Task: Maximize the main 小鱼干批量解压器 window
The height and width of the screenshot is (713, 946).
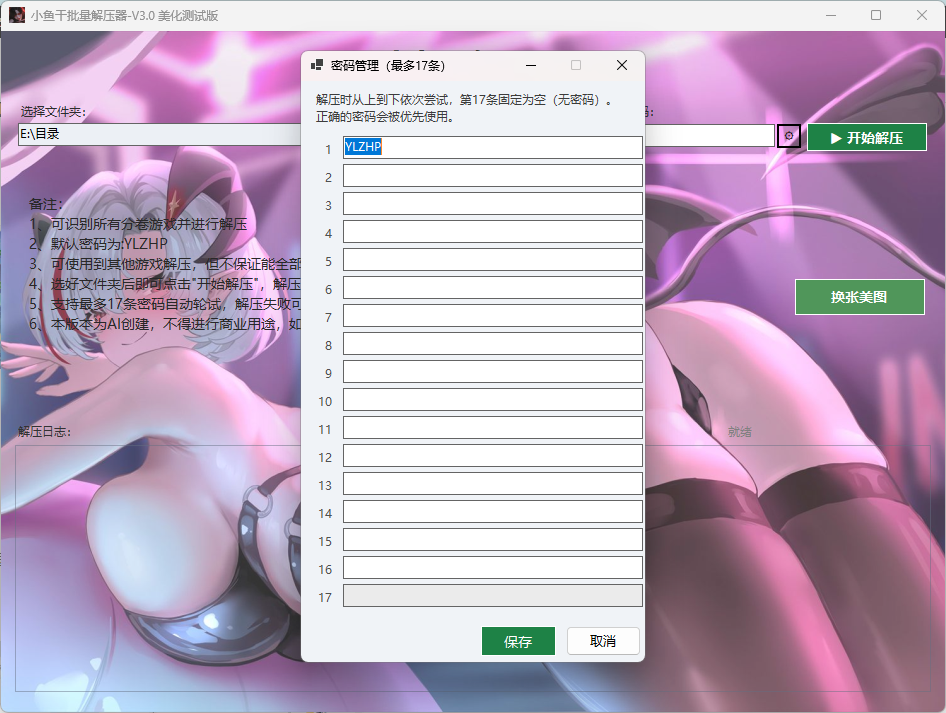Action: (876, 15)
